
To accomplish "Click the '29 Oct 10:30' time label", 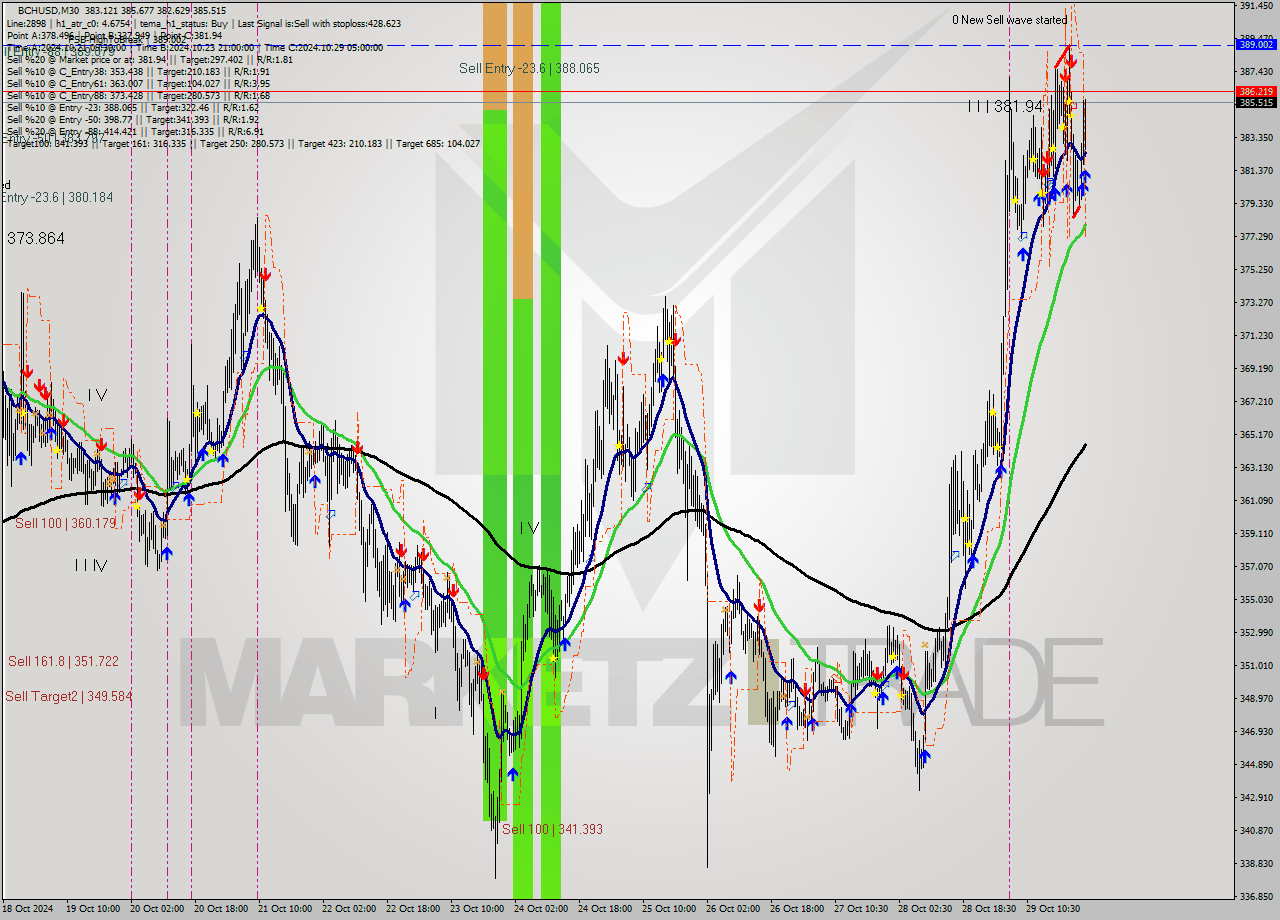I will (x=1053, y=909).
